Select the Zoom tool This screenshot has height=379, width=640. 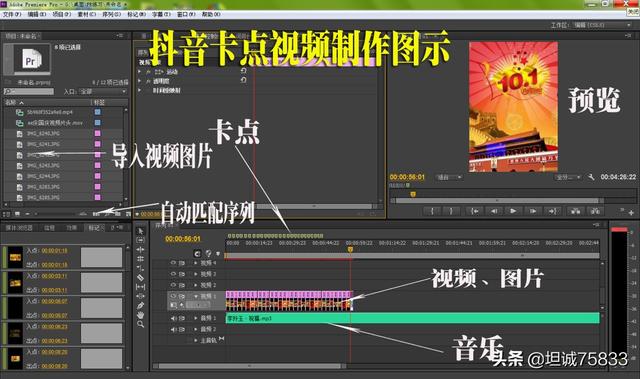(x=140, y=324)
